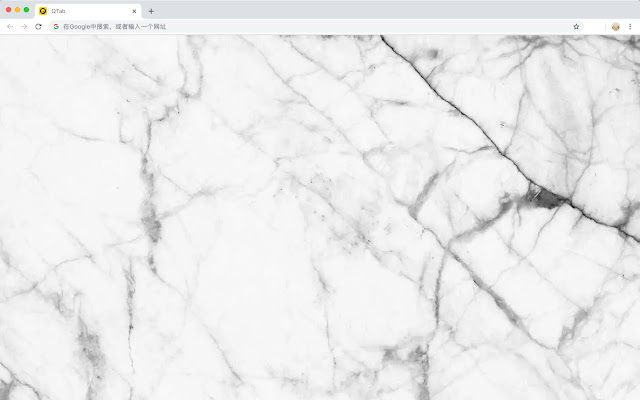640x400 pixels.
Task: Click the yellow minimize window button
Action: point(18,9)
